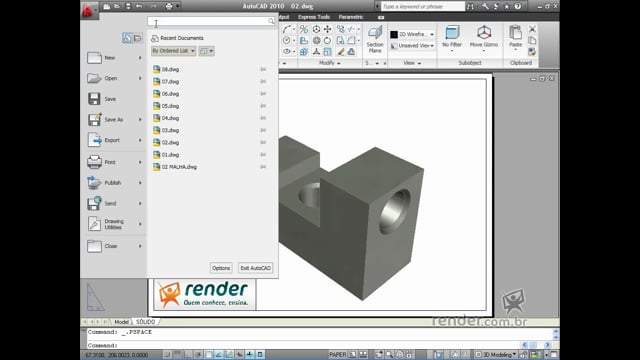Image resolution: width=640 pixels, height=360 pixels.
Task: Click the Section Plane tool
Action: (375, 40)
